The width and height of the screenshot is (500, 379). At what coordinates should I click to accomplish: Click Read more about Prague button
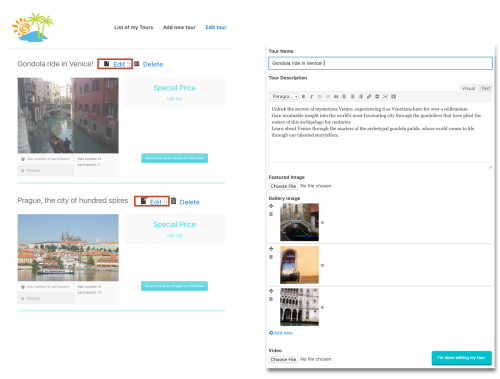[x=174, y=286]
